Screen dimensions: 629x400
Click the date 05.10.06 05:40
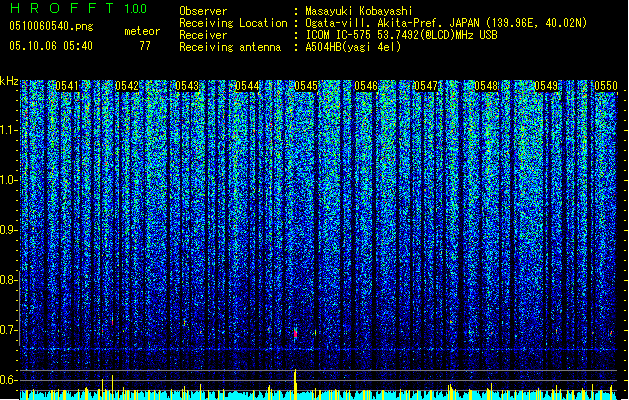tap(51, 46)
